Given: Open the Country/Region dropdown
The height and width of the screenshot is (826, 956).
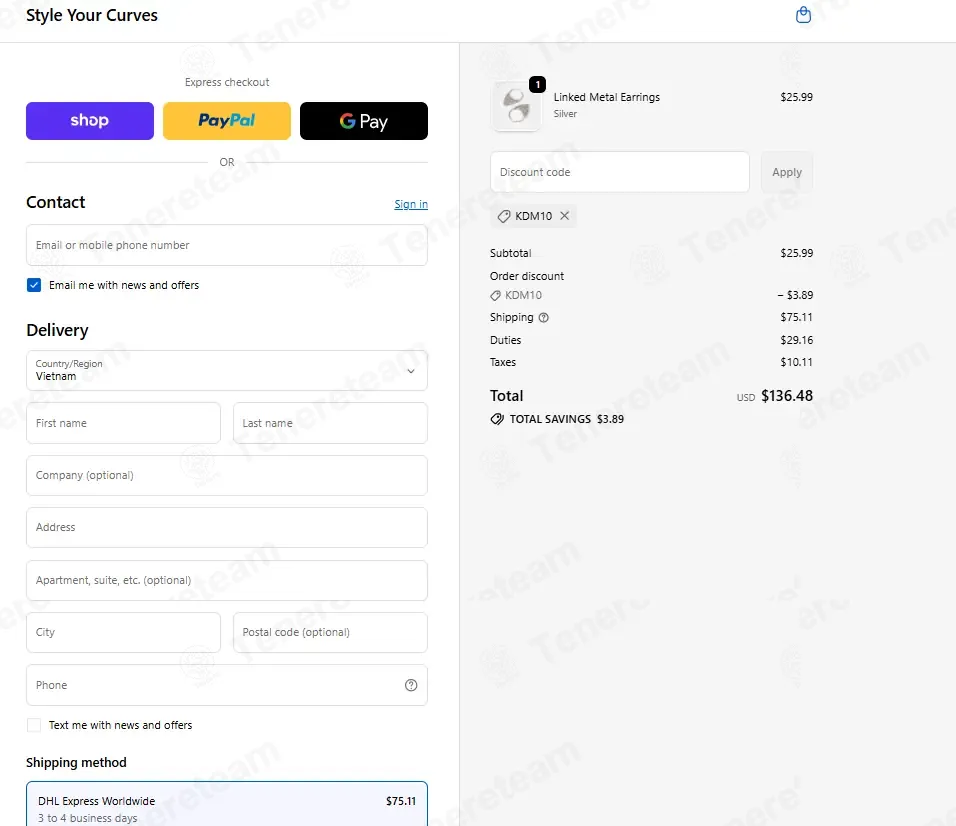Looking at the screenshot, I should click(227, 370).
